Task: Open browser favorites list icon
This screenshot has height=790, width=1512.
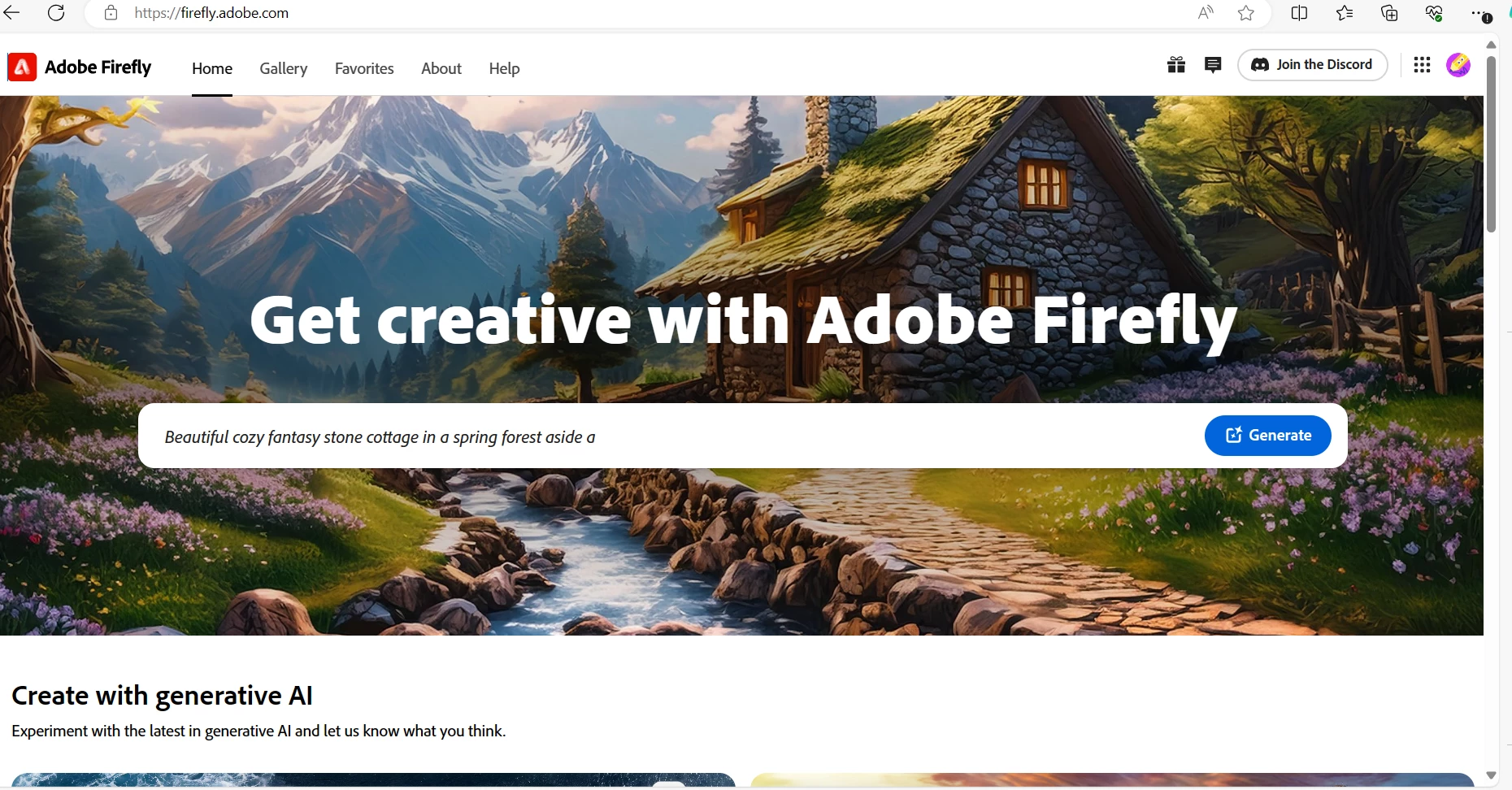Action: (x=1345, y=13)
